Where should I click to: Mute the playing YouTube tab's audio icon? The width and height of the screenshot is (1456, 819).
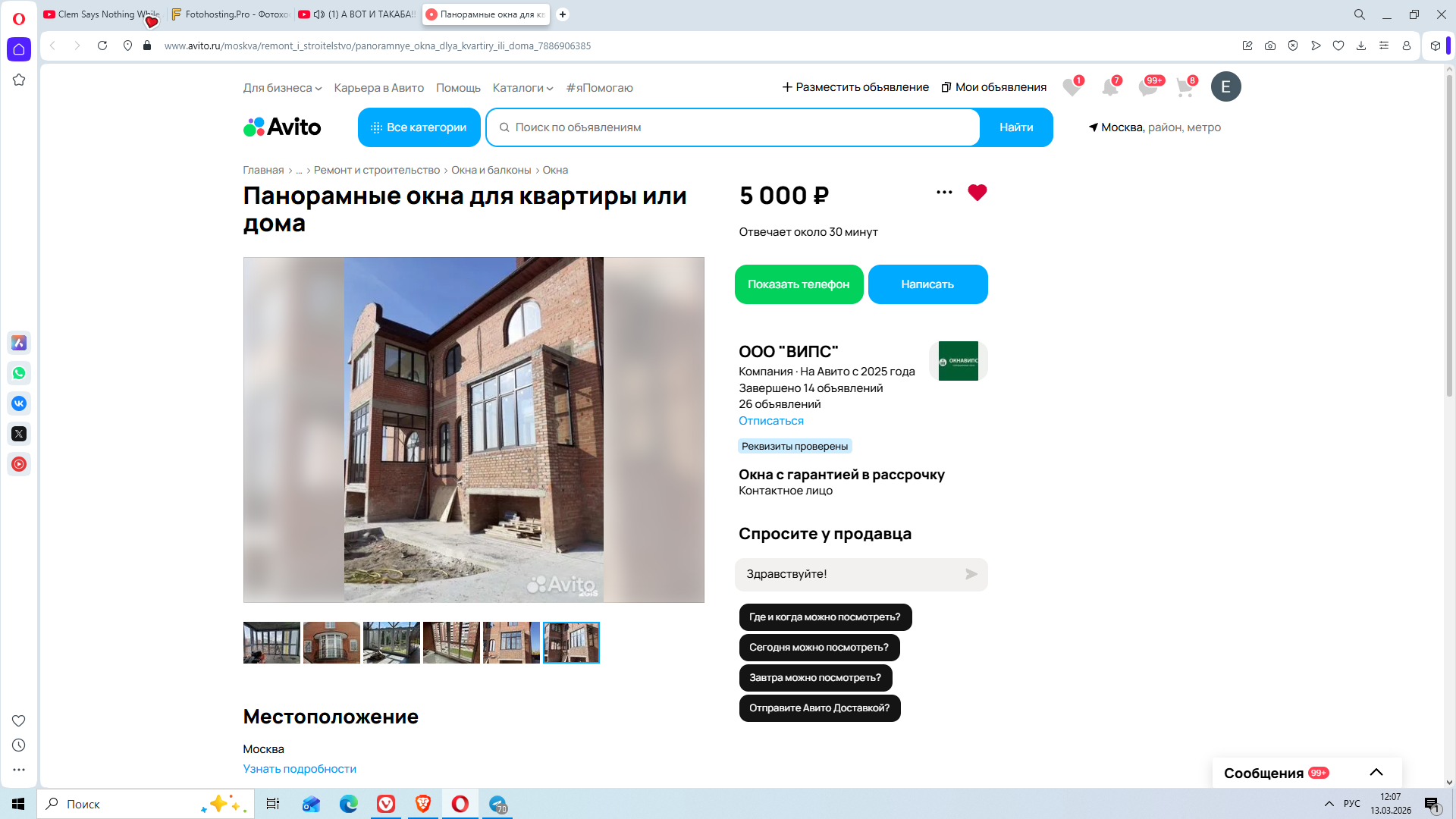(x=319, y=14)
